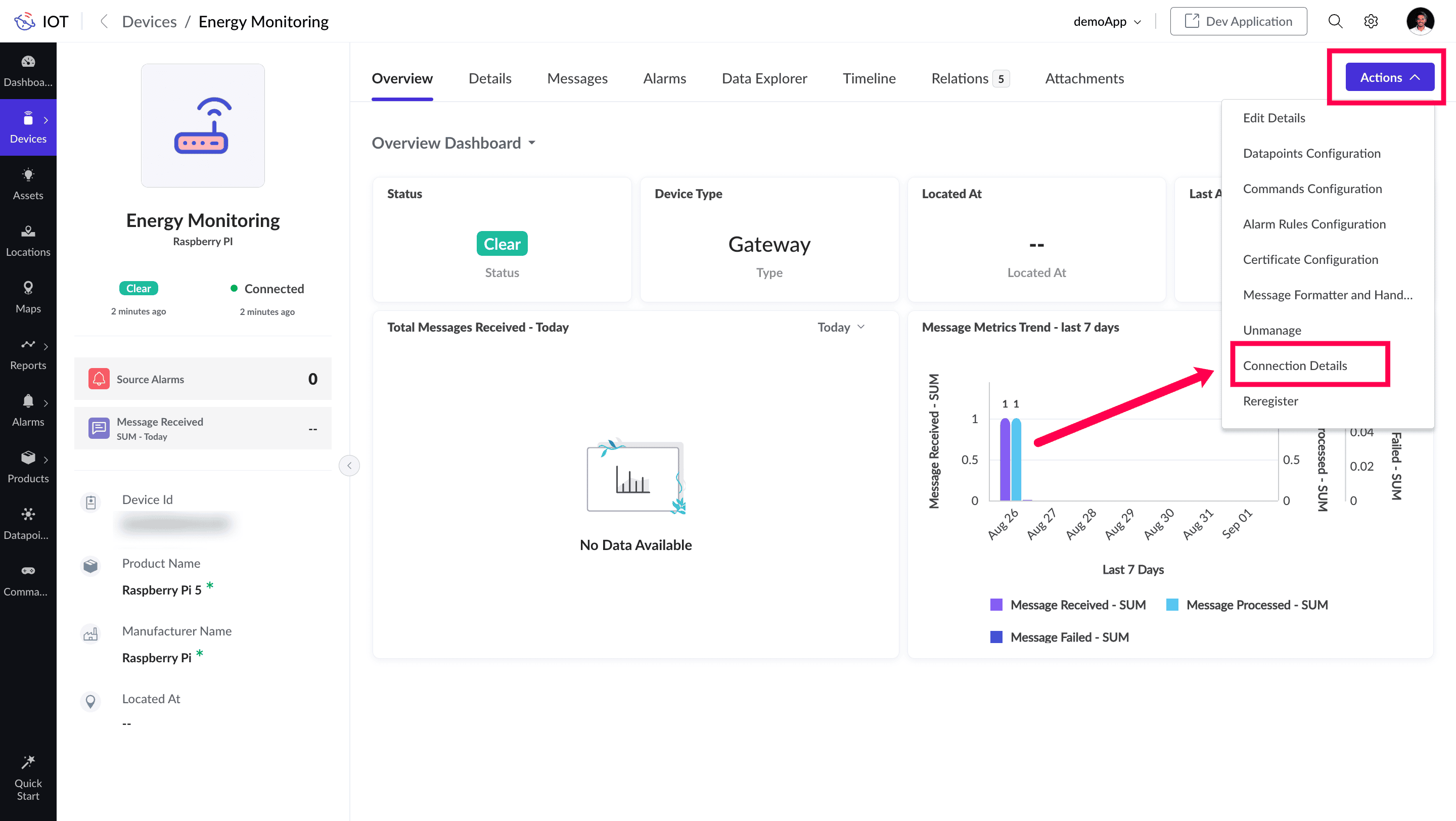Image resolution: width=1456 pixels, height=821 pixels.
Task: Switch to the Data Explorer tab
Action: pos(764,78)
